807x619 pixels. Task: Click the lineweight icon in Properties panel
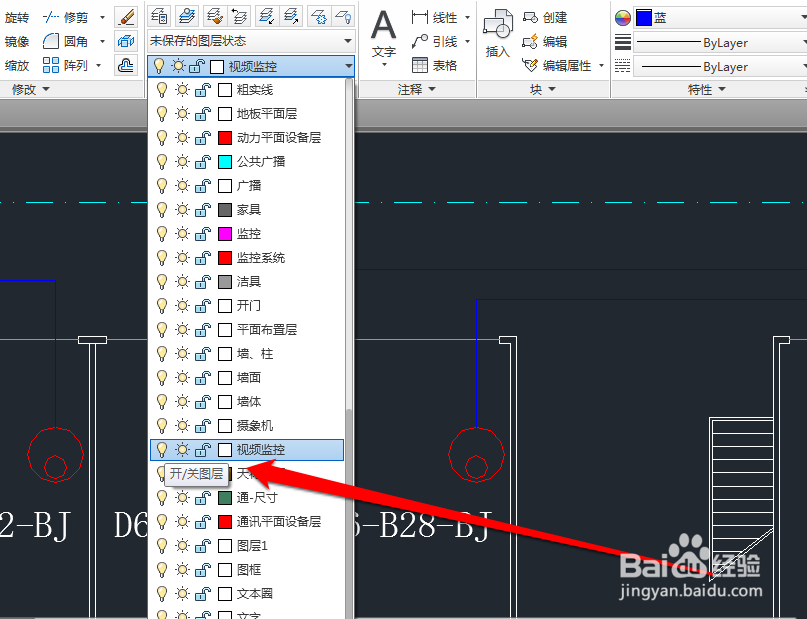tap(623, 42)
